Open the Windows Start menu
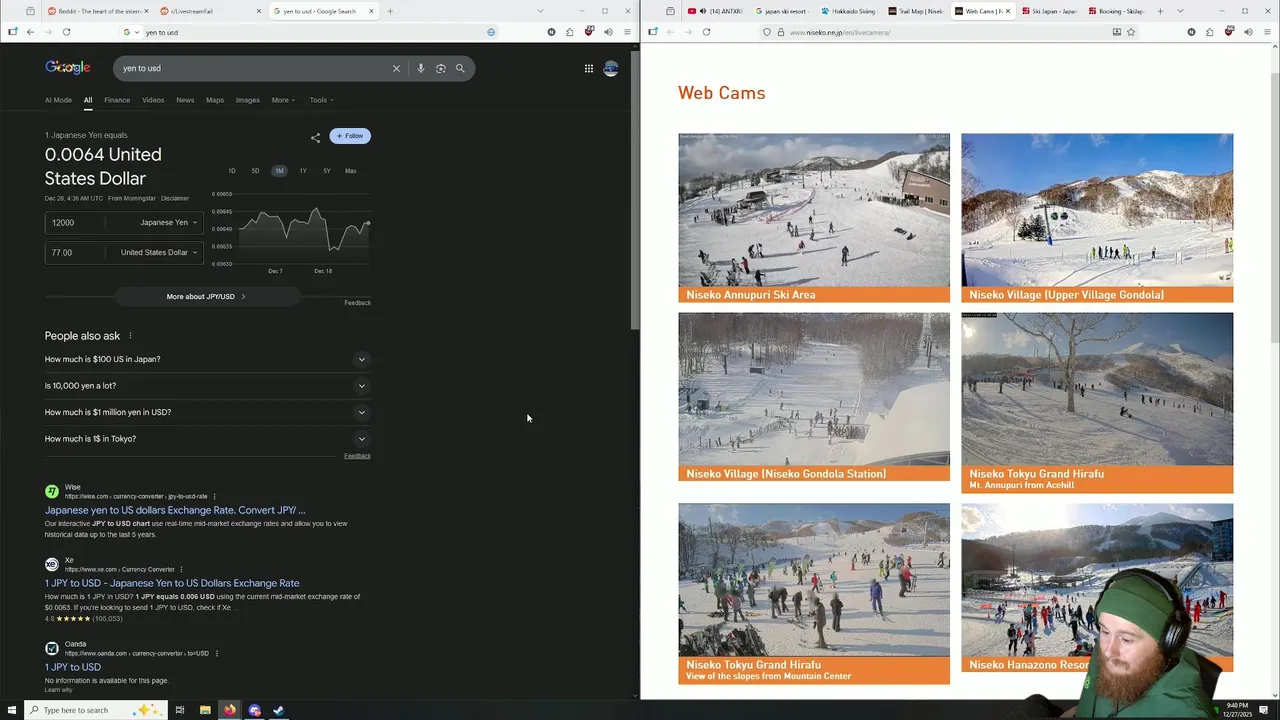The height and width of the screenshot is (720, 1280). coord(12,710)
